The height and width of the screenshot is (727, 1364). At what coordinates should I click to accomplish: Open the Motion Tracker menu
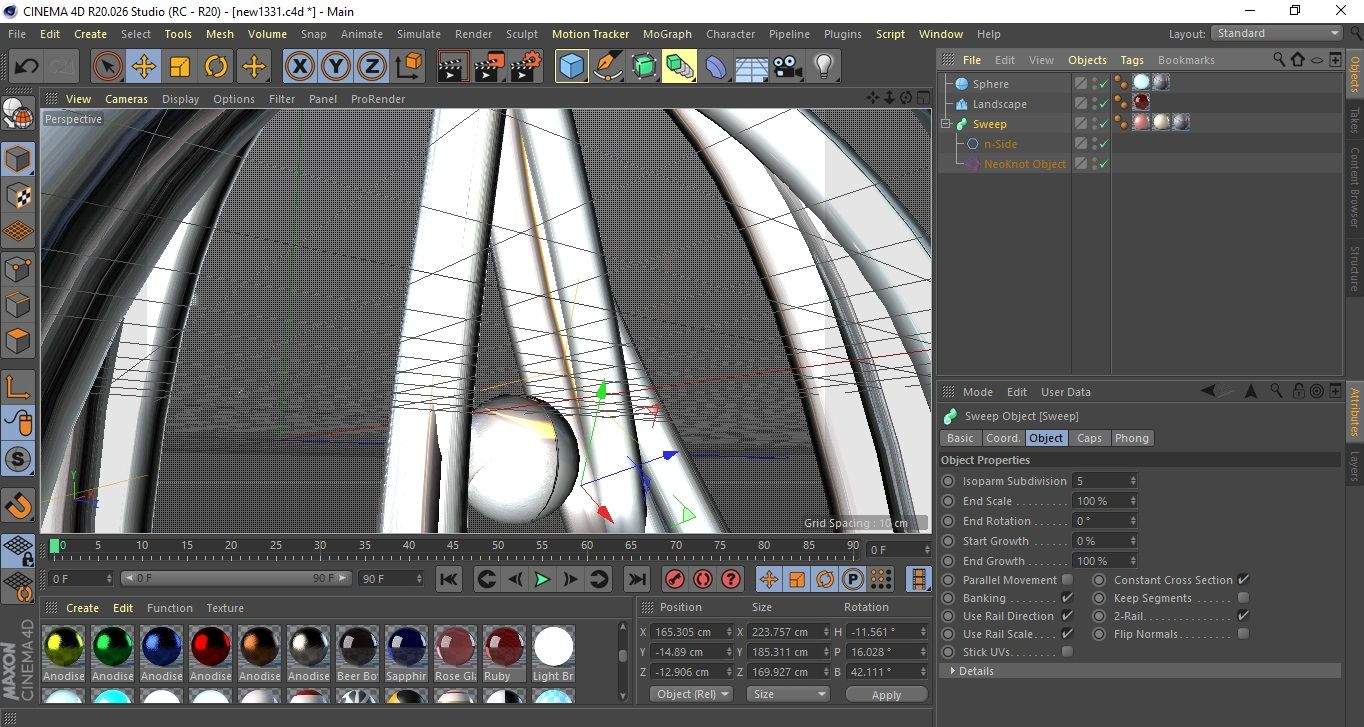pyautogui.click(x=590, y=34)
